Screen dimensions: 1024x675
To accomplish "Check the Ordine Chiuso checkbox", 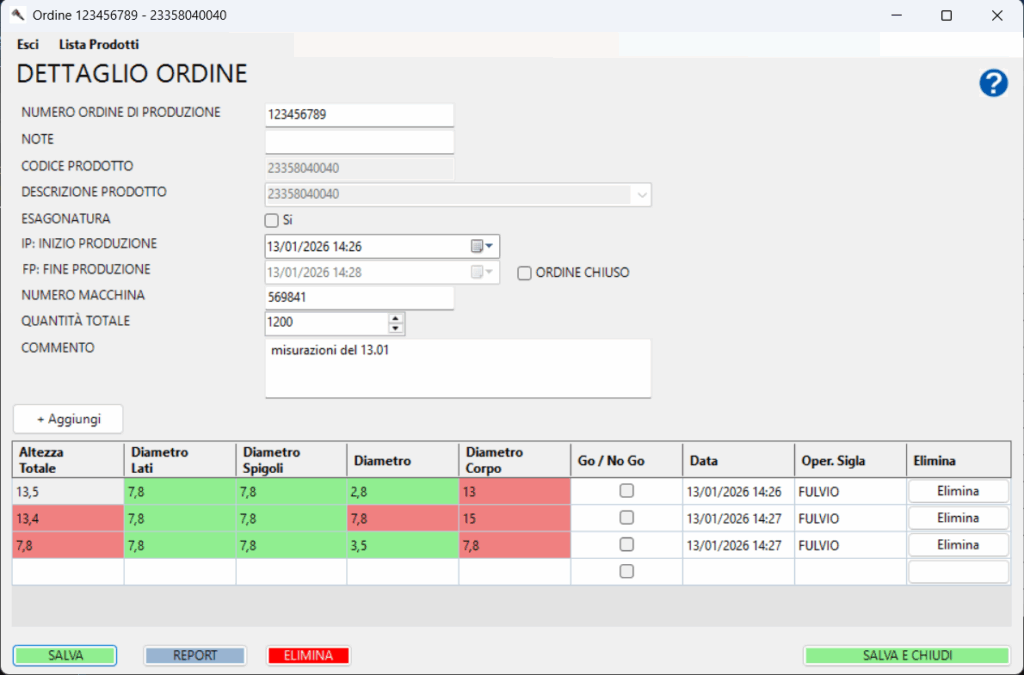I will (524, 273).
